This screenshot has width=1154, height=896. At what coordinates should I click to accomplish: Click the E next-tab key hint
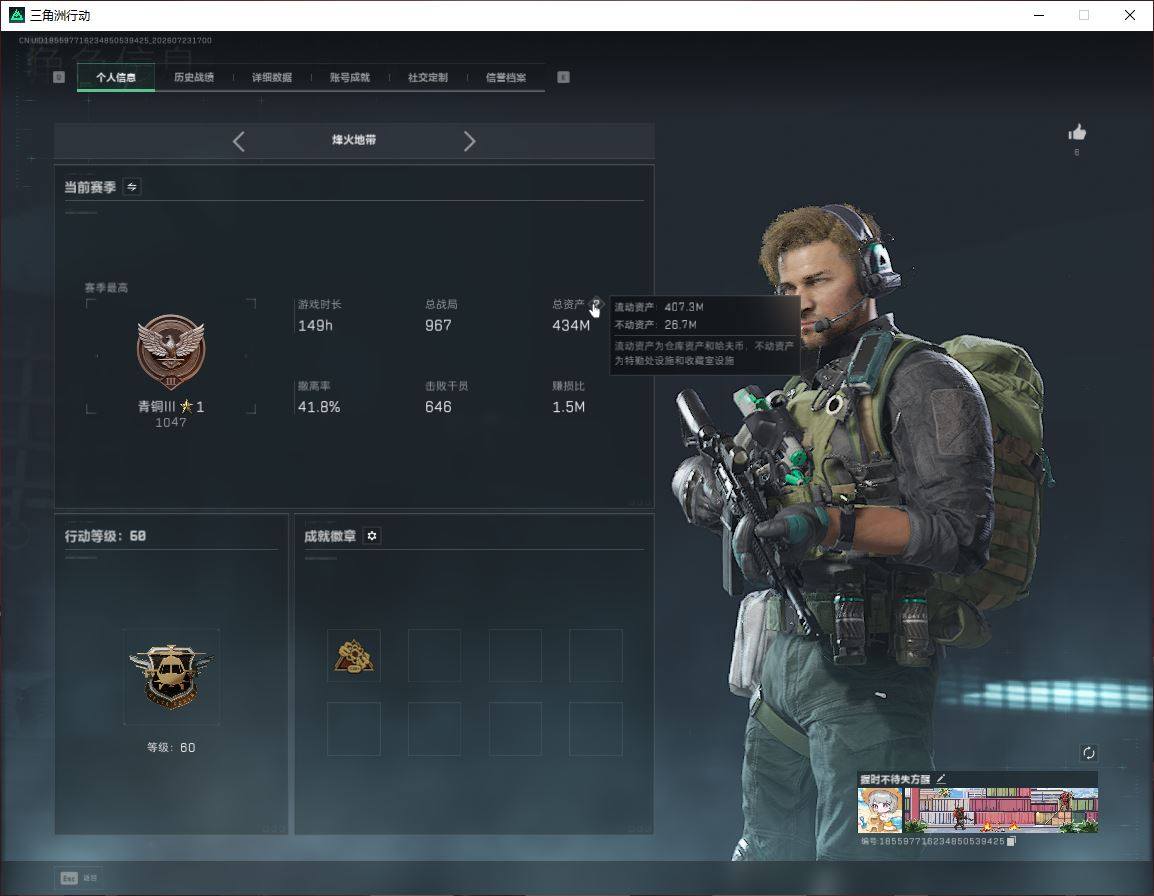click(563, 77)
